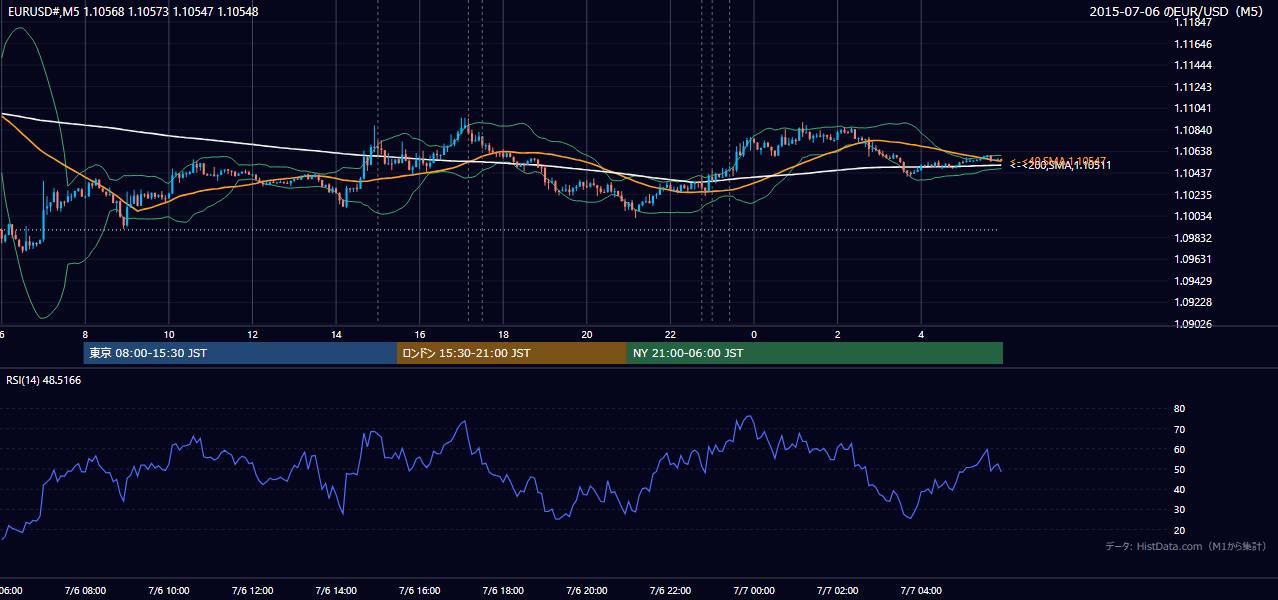Click the 1.11444 price axis label
Image resolution: width=1278 pixels, height=600 pixels.
[1193, 65]
